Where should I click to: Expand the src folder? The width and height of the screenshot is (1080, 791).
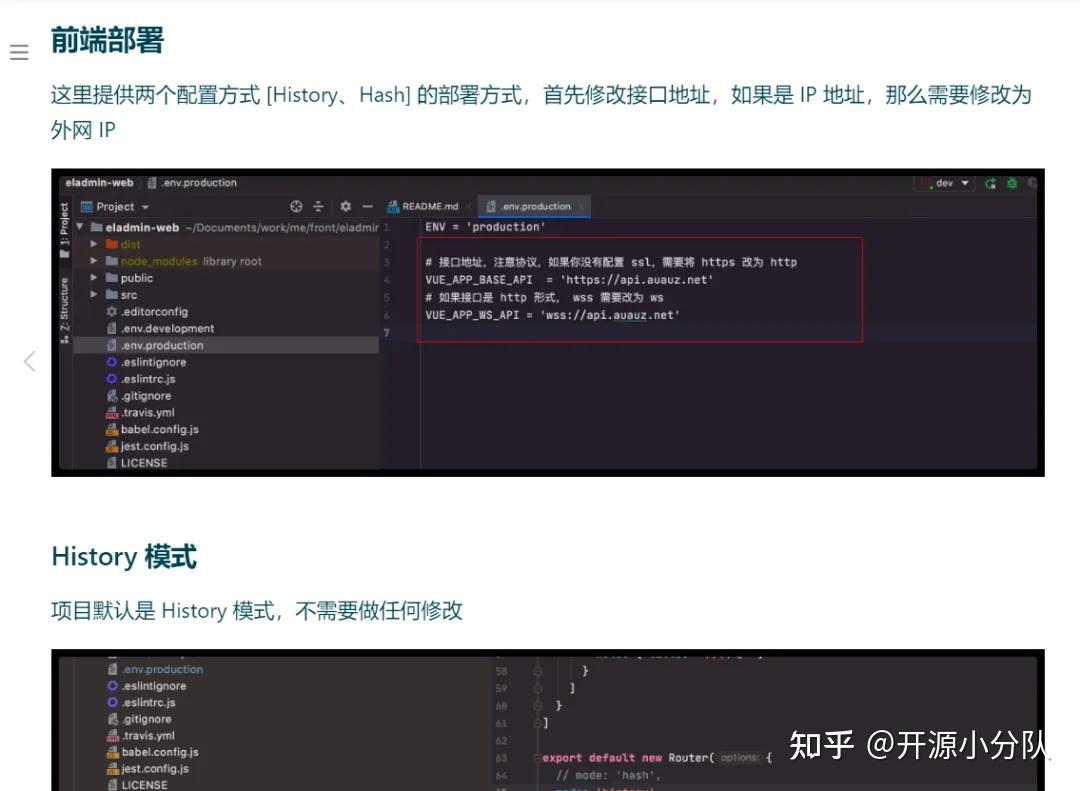click(92, 295)
